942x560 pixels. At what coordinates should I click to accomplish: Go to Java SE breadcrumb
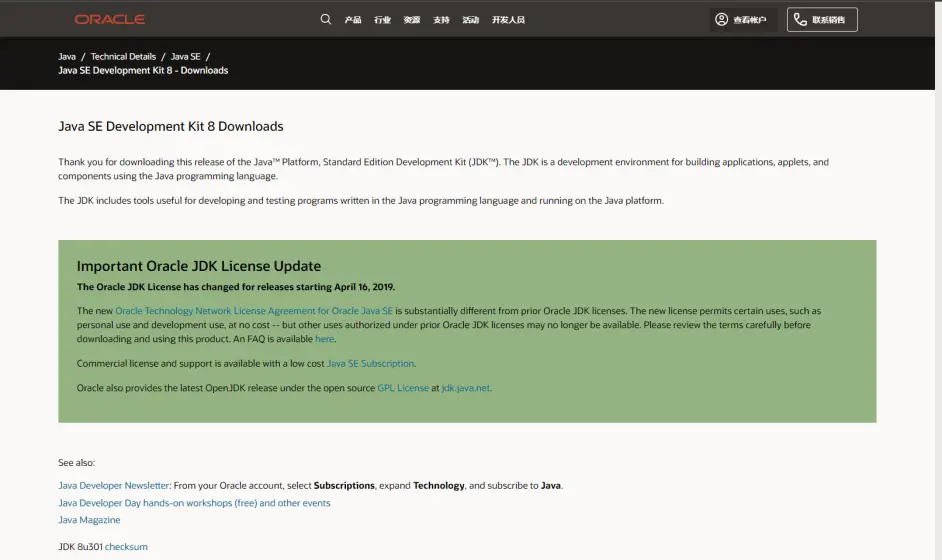pyautogui.click(x=186, y=56)
